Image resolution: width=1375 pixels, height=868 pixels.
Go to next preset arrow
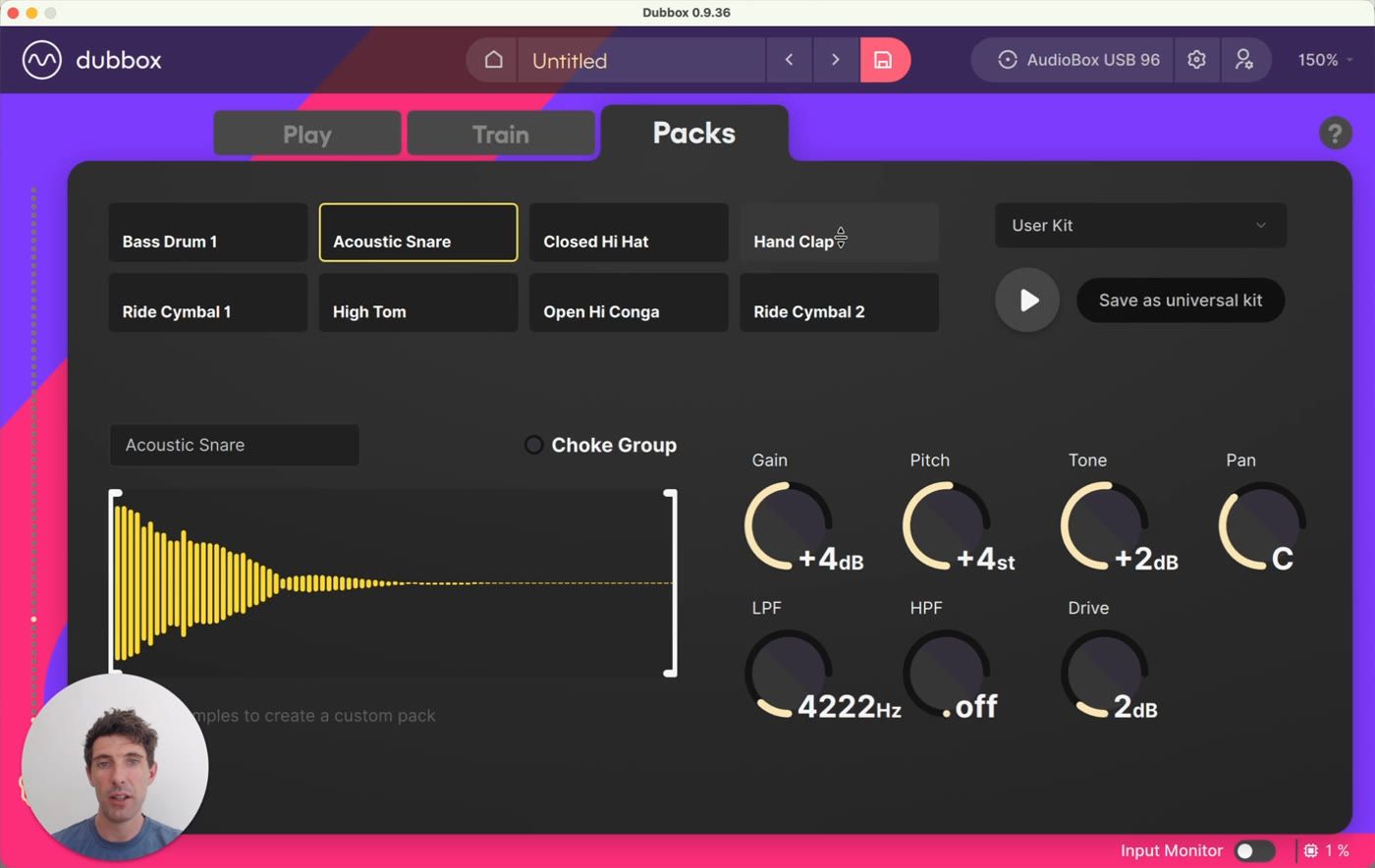[835, 60]
